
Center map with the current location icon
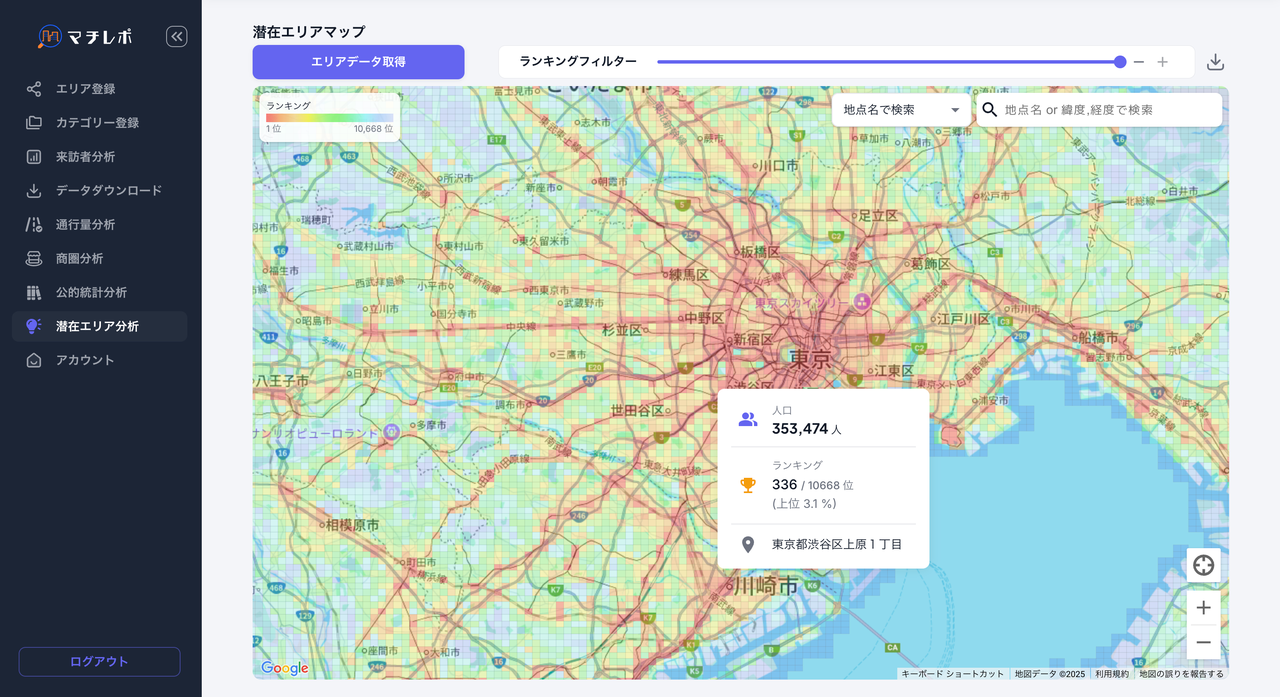coord(1203,565)
